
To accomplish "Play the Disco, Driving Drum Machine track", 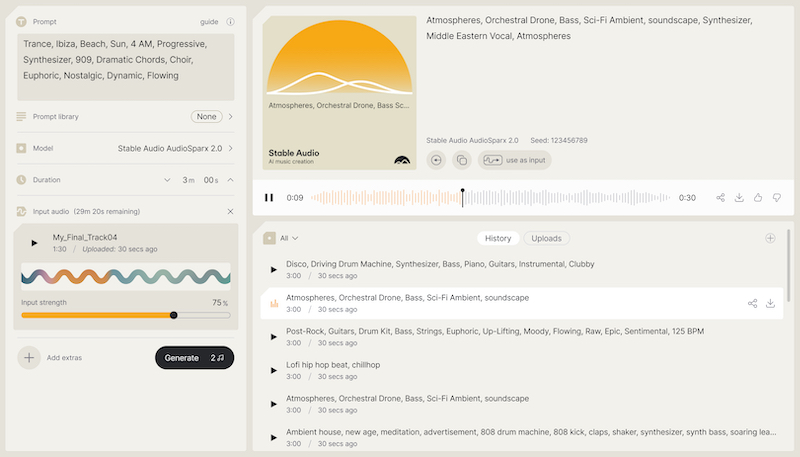I will click(x=274, y=269).
